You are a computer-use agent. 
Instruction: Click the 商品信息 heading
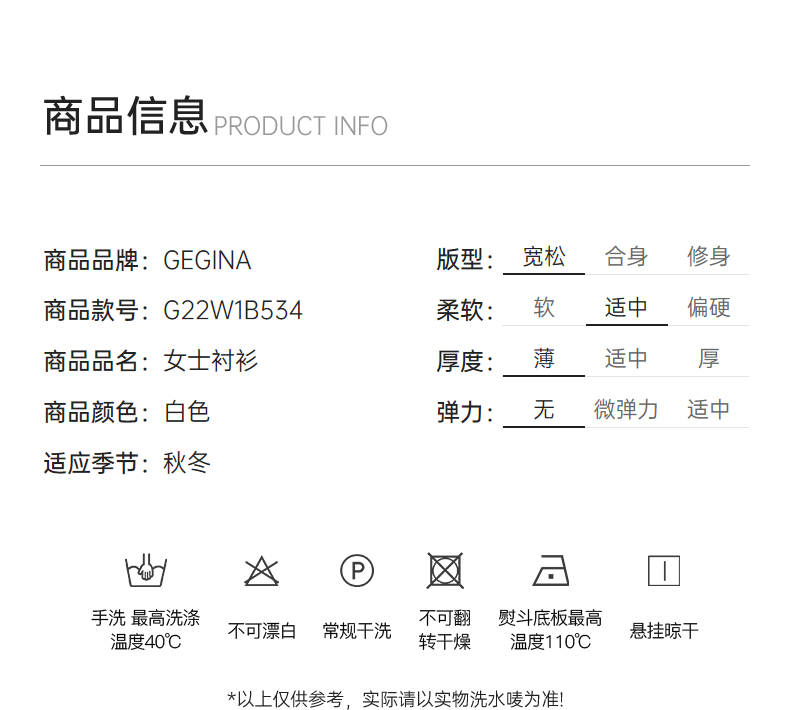tap(125, 116)
